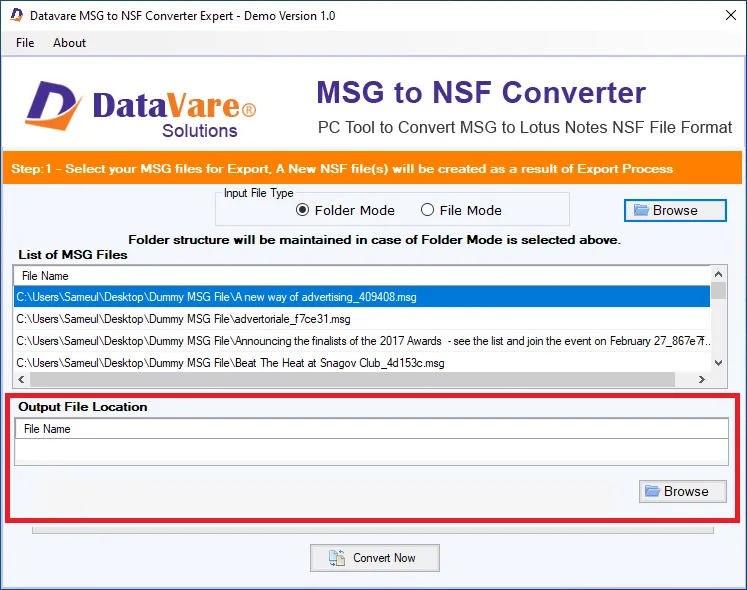Start conversion with Convert Now
747x590 pixels.
pyautogui.click(x=374, y=558)
